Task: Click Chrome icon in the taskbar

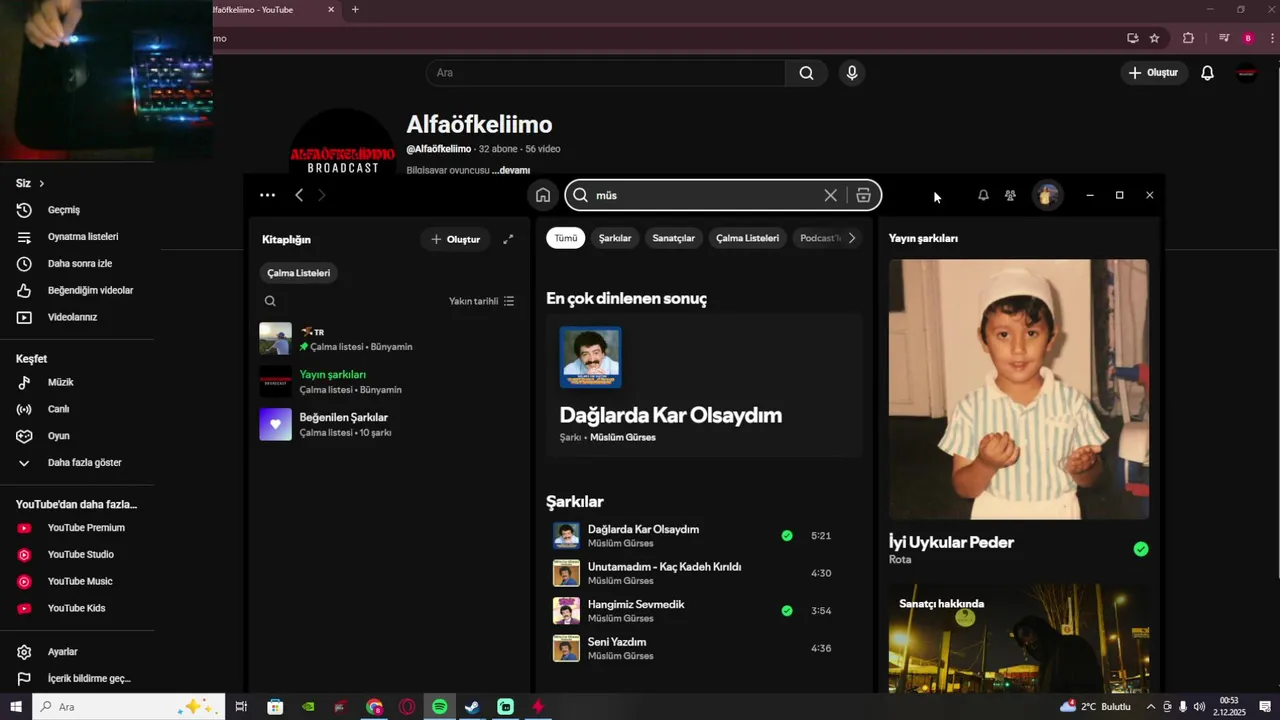Action: [374, 707]
